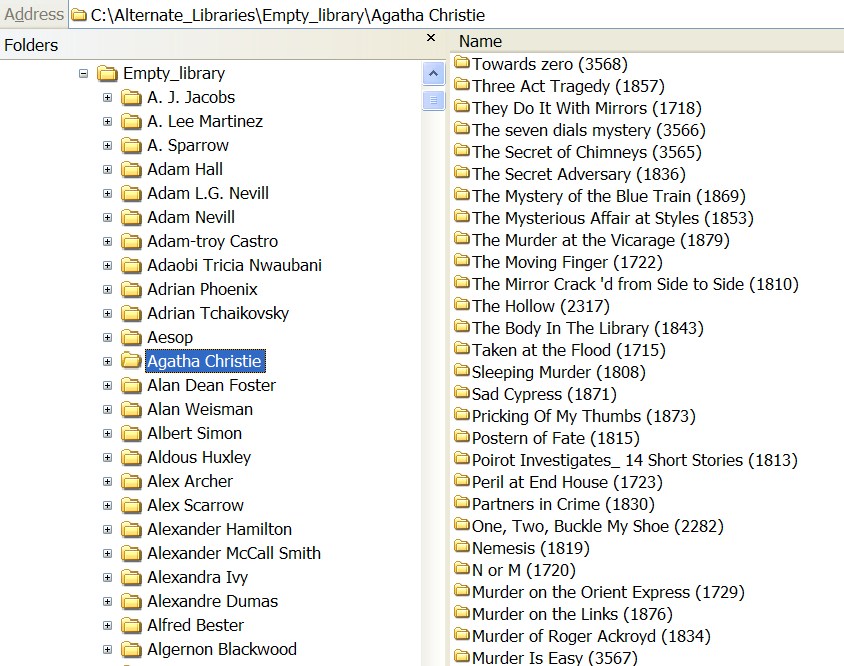Select 'Pricking Of My Thumbs (1873)'
This screenshot has width=844, height=666.
tap(583, 417)
